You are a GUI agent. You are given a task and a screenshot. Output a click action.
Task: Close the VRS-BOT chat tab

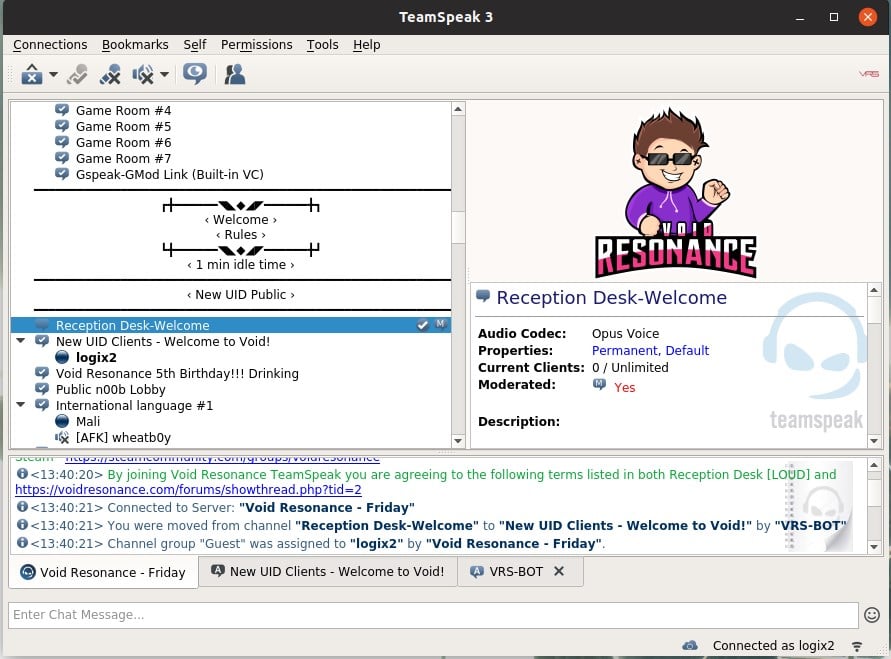pos(559,572)
